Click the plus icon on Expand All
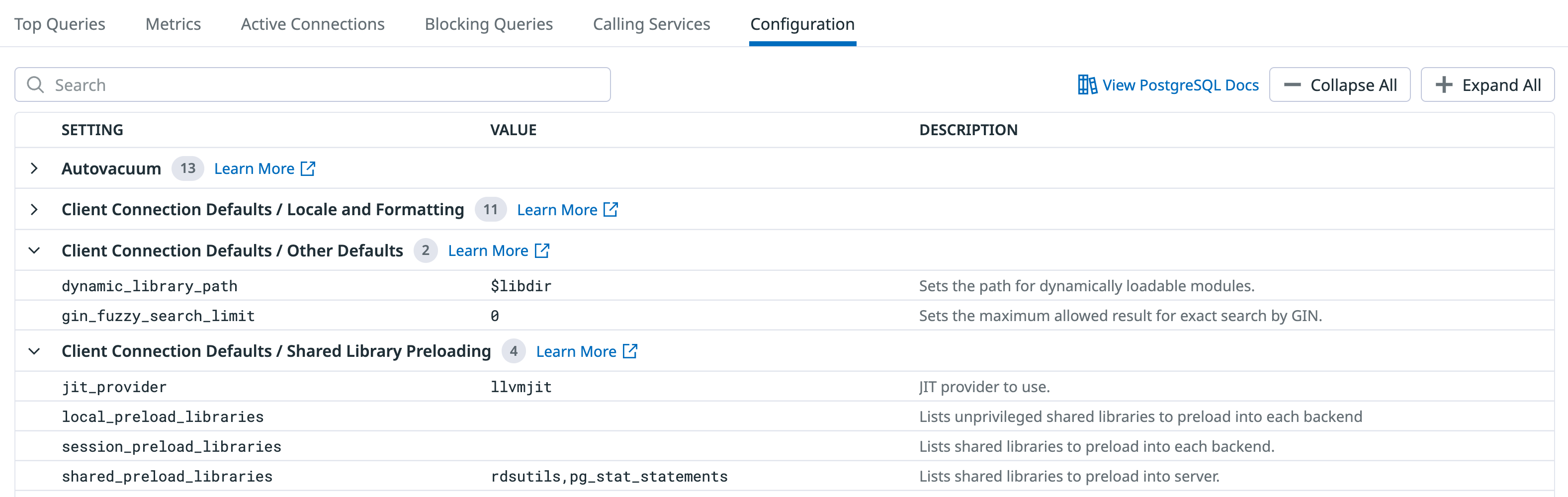This screenshot has height=497, width=1568. pos(1444,84)
